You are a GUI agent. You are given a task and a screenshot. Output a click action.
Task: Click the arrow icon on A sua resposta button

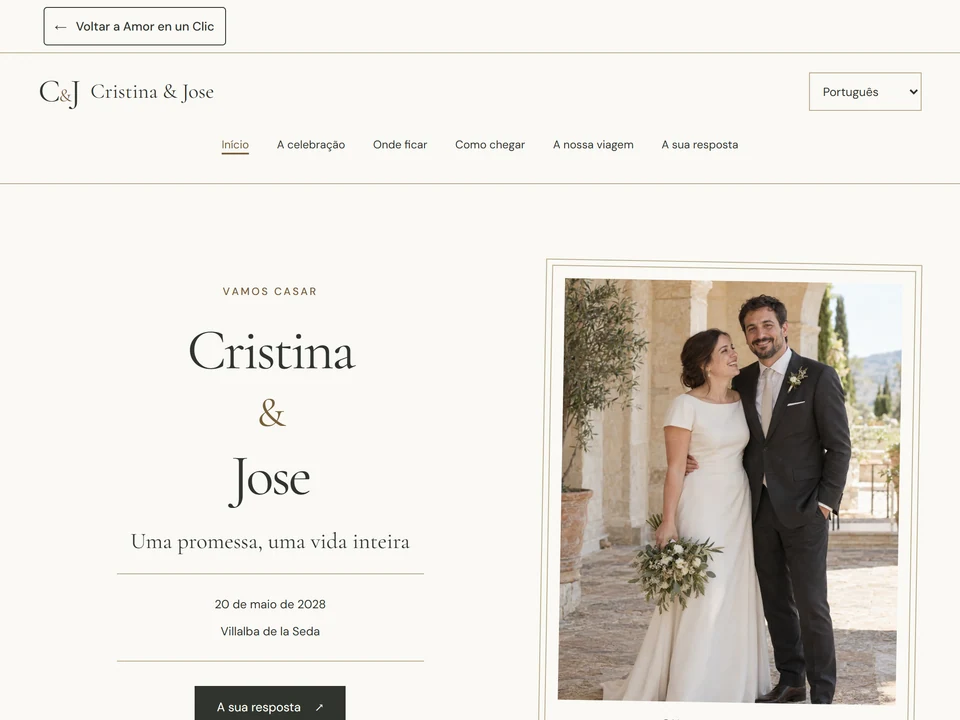(319, 707)
